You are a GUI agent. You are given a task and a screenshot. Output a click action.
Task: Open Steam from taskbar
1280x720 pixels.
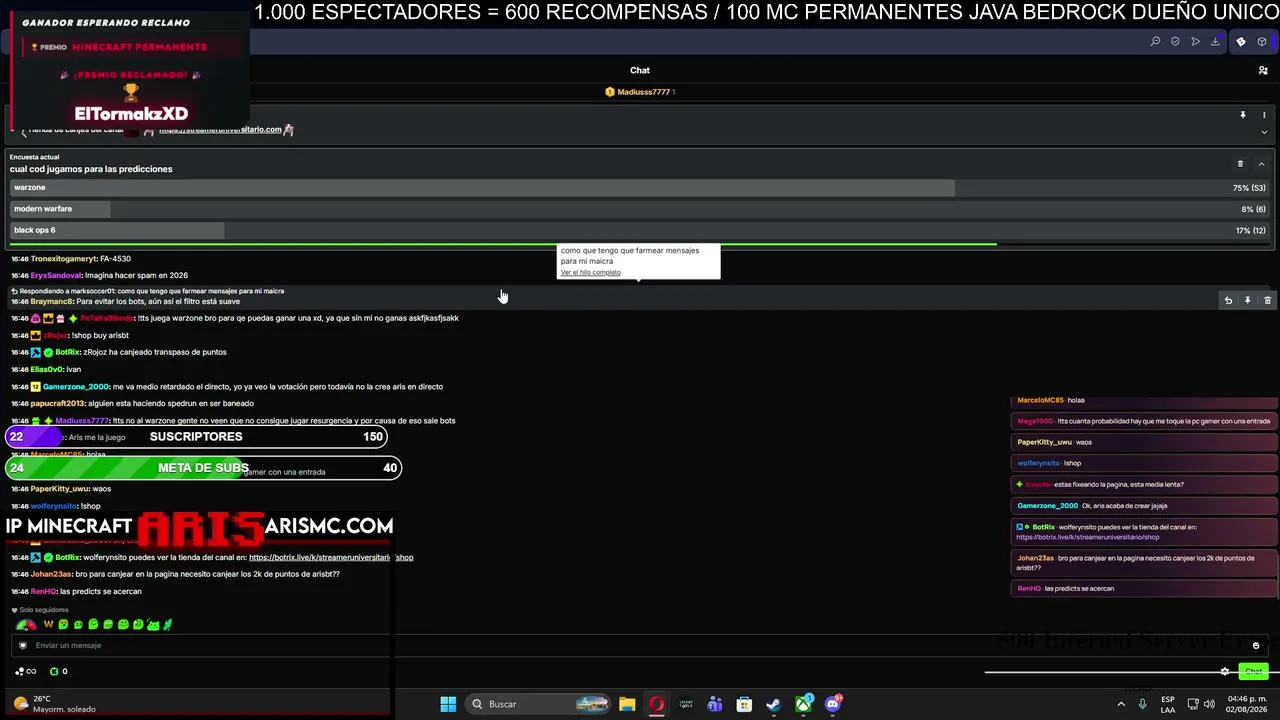[x=773, y=704]
